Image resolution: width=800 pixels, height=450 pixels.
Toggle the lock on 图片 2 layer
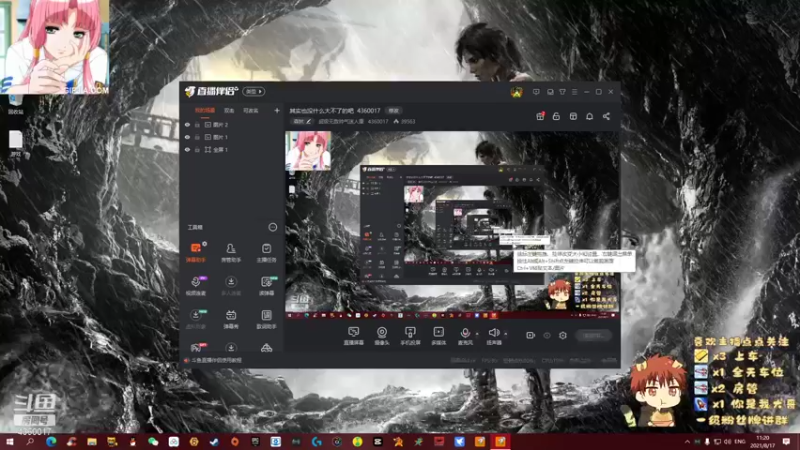197,124
